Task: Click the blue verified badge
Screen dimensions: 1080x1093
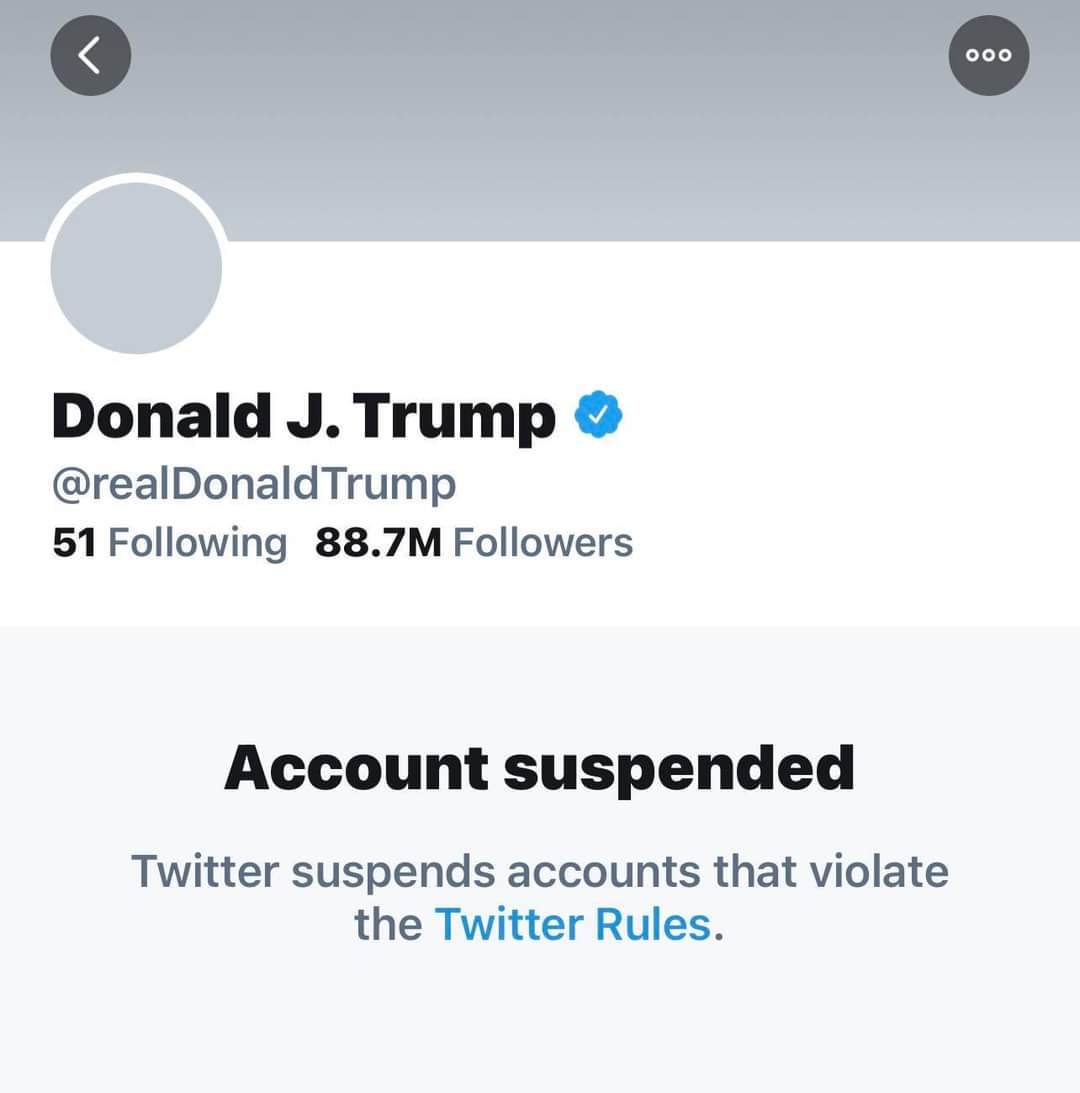Action: click(x=598, y=417)
